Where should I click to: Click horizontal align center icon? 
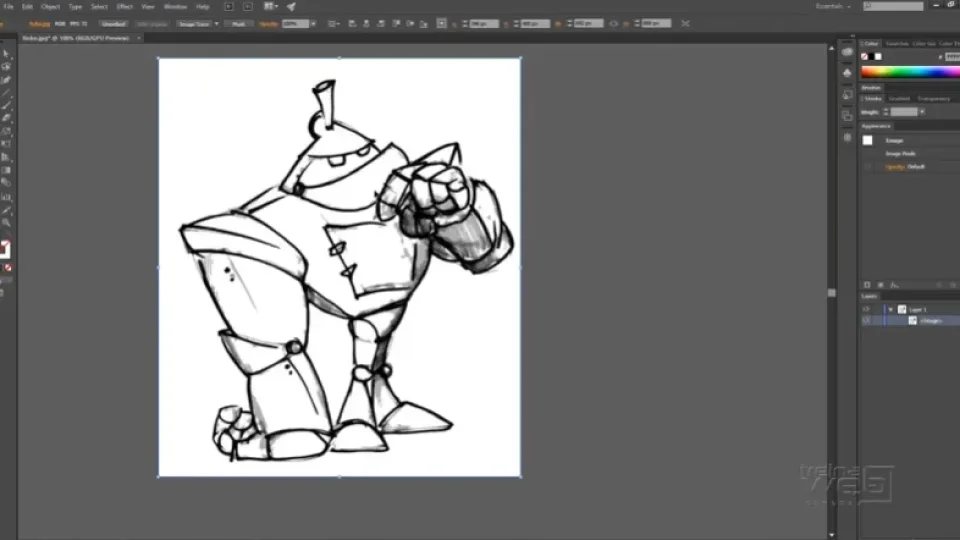(x=366, y=24)
